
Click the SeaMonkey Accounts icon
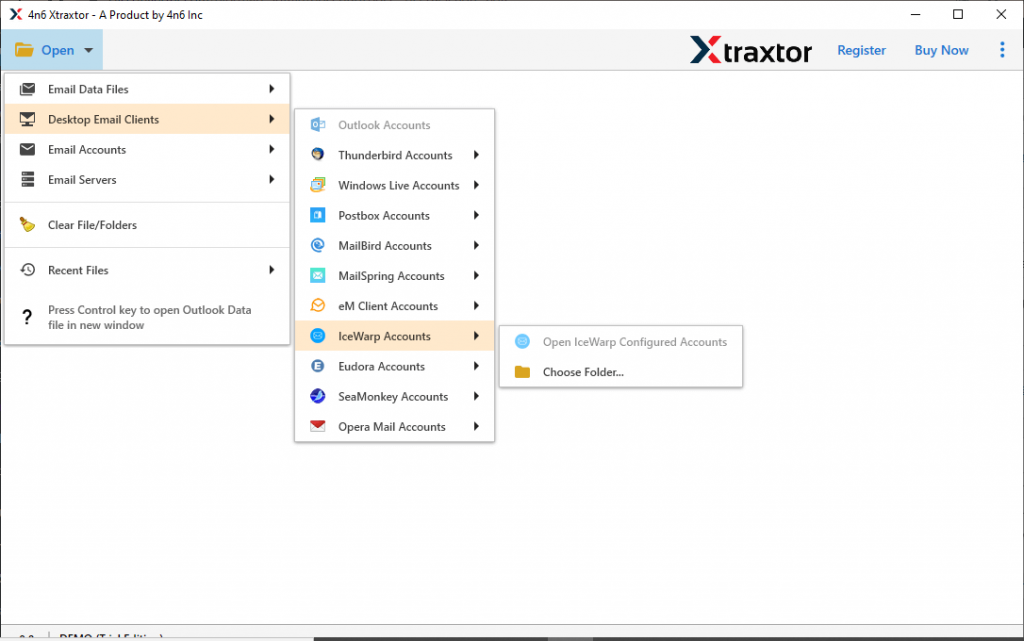click(320, 396)
